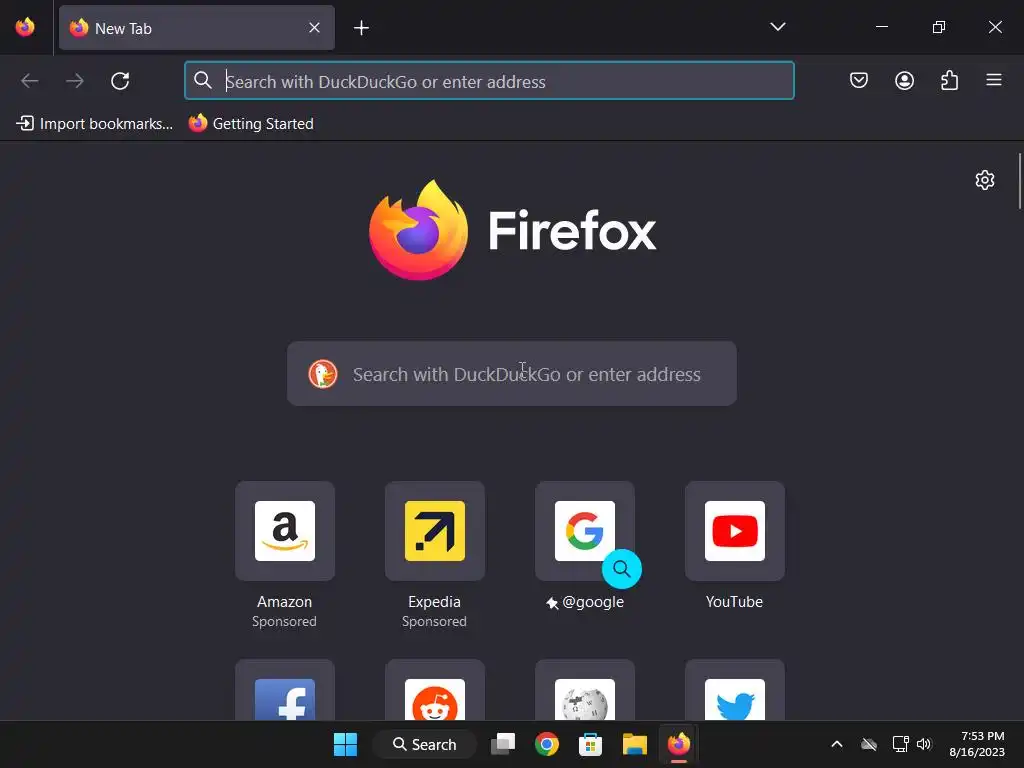
Task: Close the New Tab tab
Action: tap(314, 27)
